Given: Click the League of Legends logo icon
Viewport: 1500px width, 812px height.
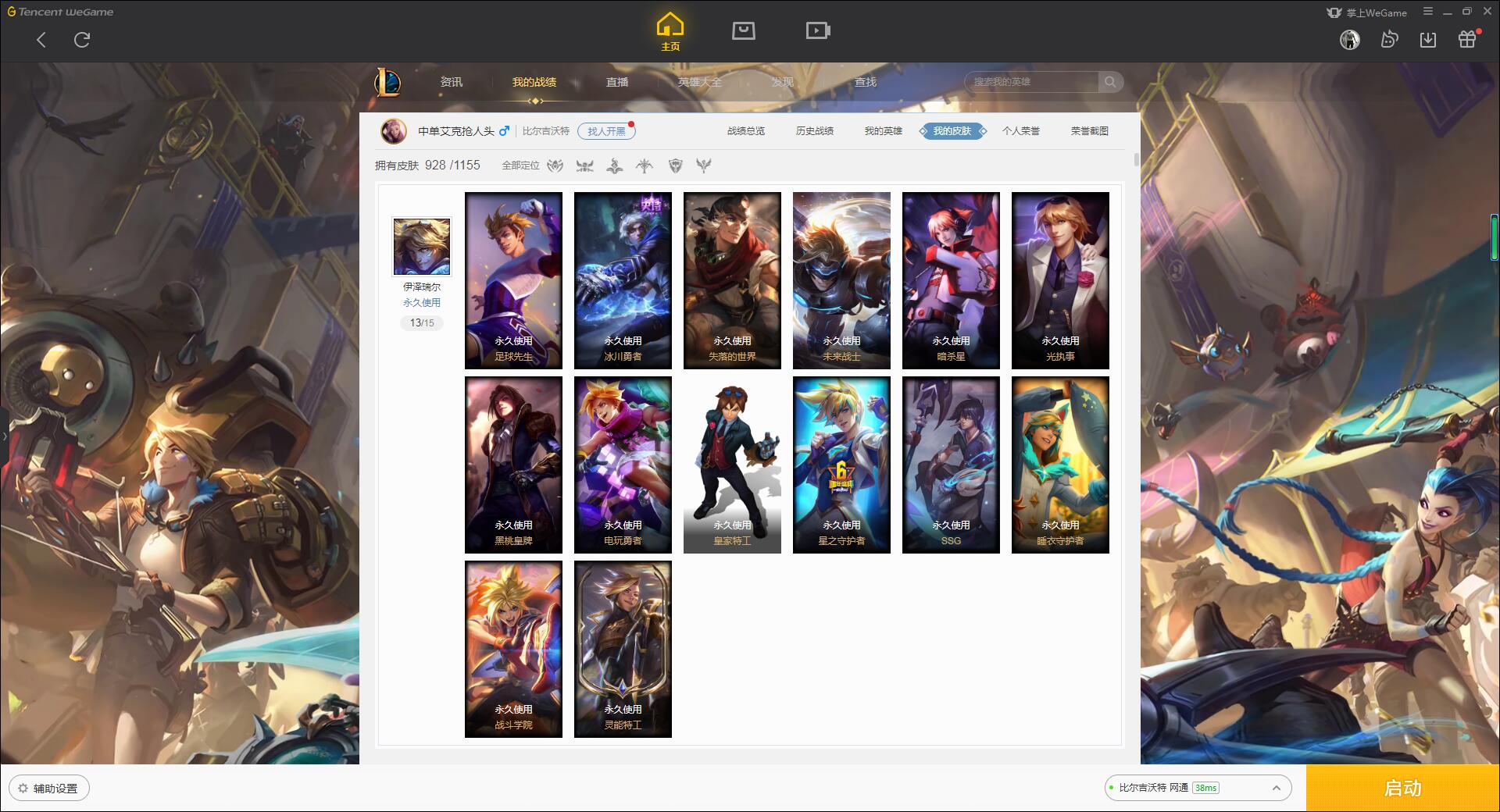Looking at the screenshot, I should 387,82.
